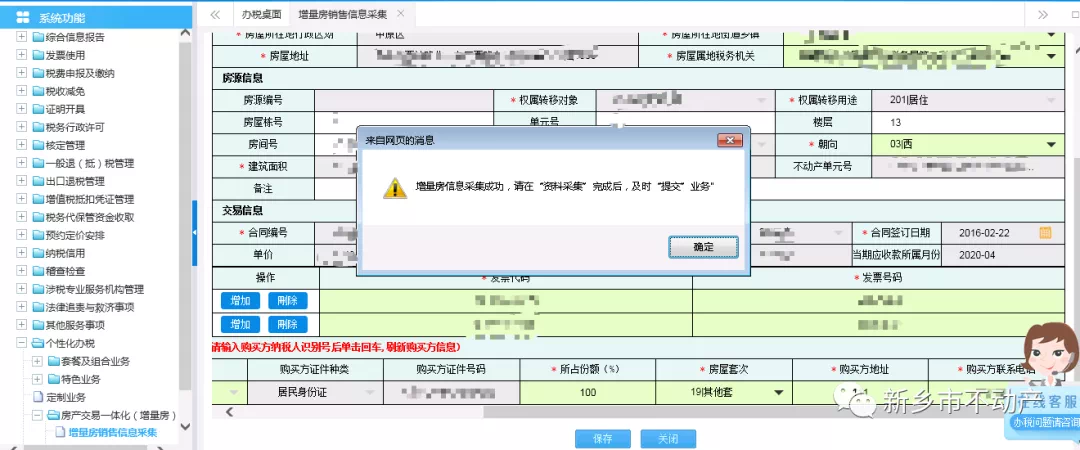Screen dimensions: 1080x450
Task: Open 稽查检查 in the sidebar tree
Action: pyautogui.click(x=65, y=271)
